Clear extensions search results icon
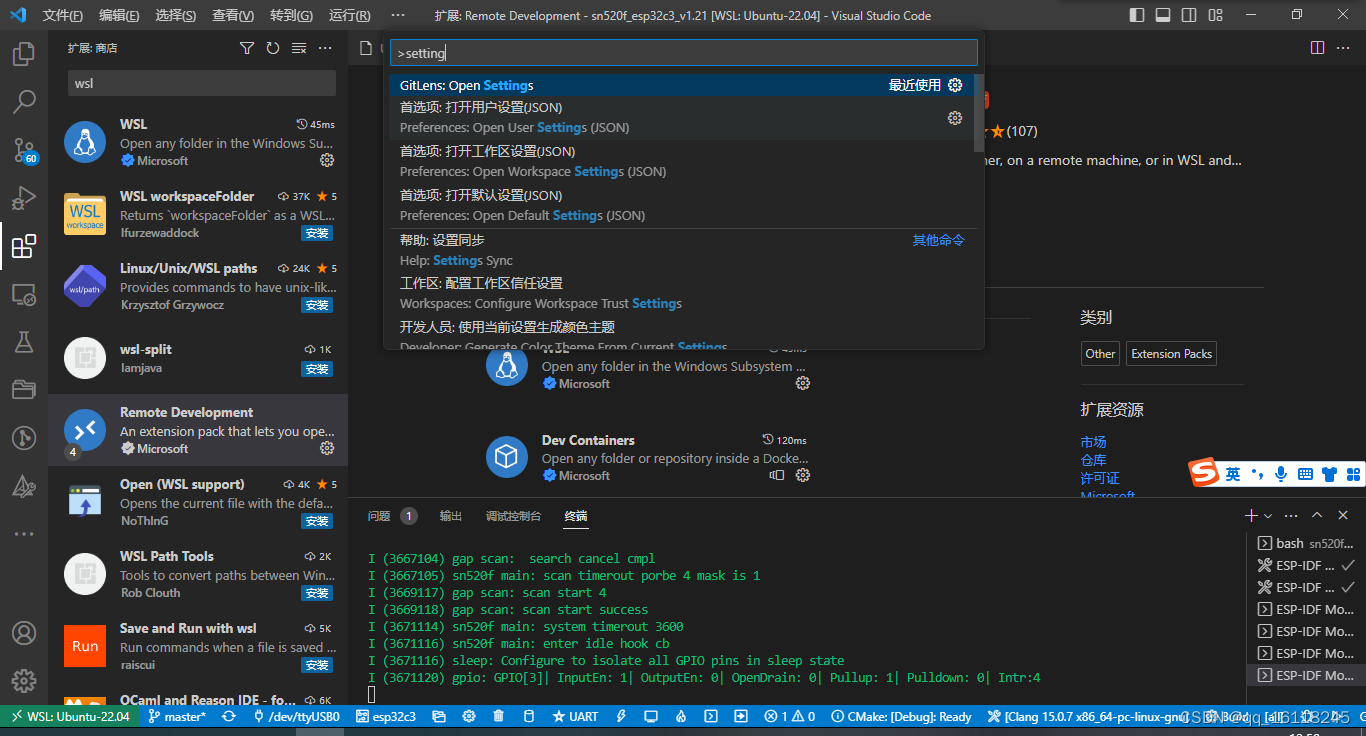 click(x=299, y=48)
